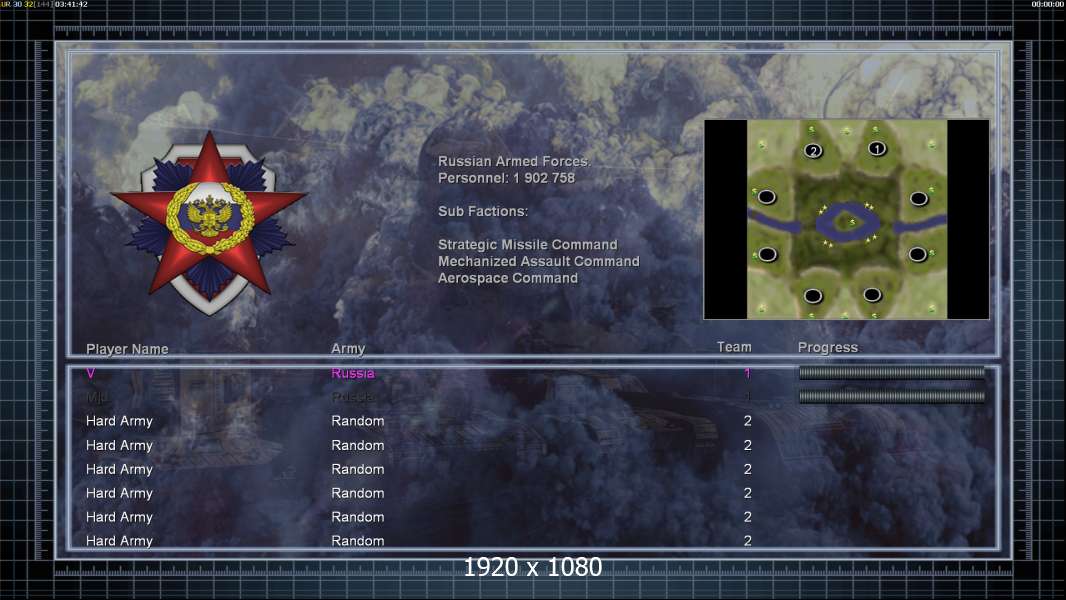
Task: Click the Player Name column header
Action: (127, 349)
